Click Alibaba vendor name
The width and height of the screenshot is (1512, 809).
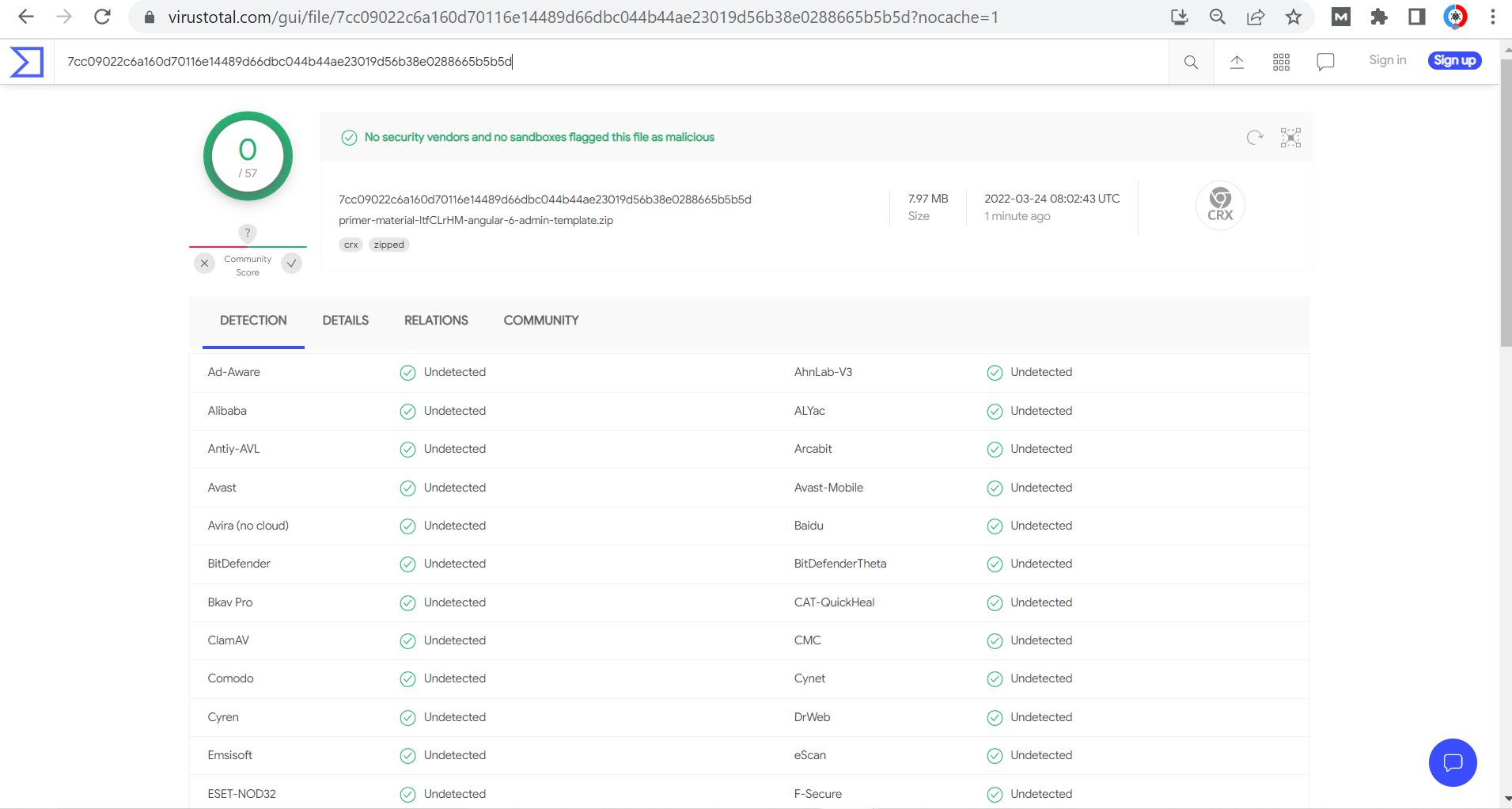(227, 411)
